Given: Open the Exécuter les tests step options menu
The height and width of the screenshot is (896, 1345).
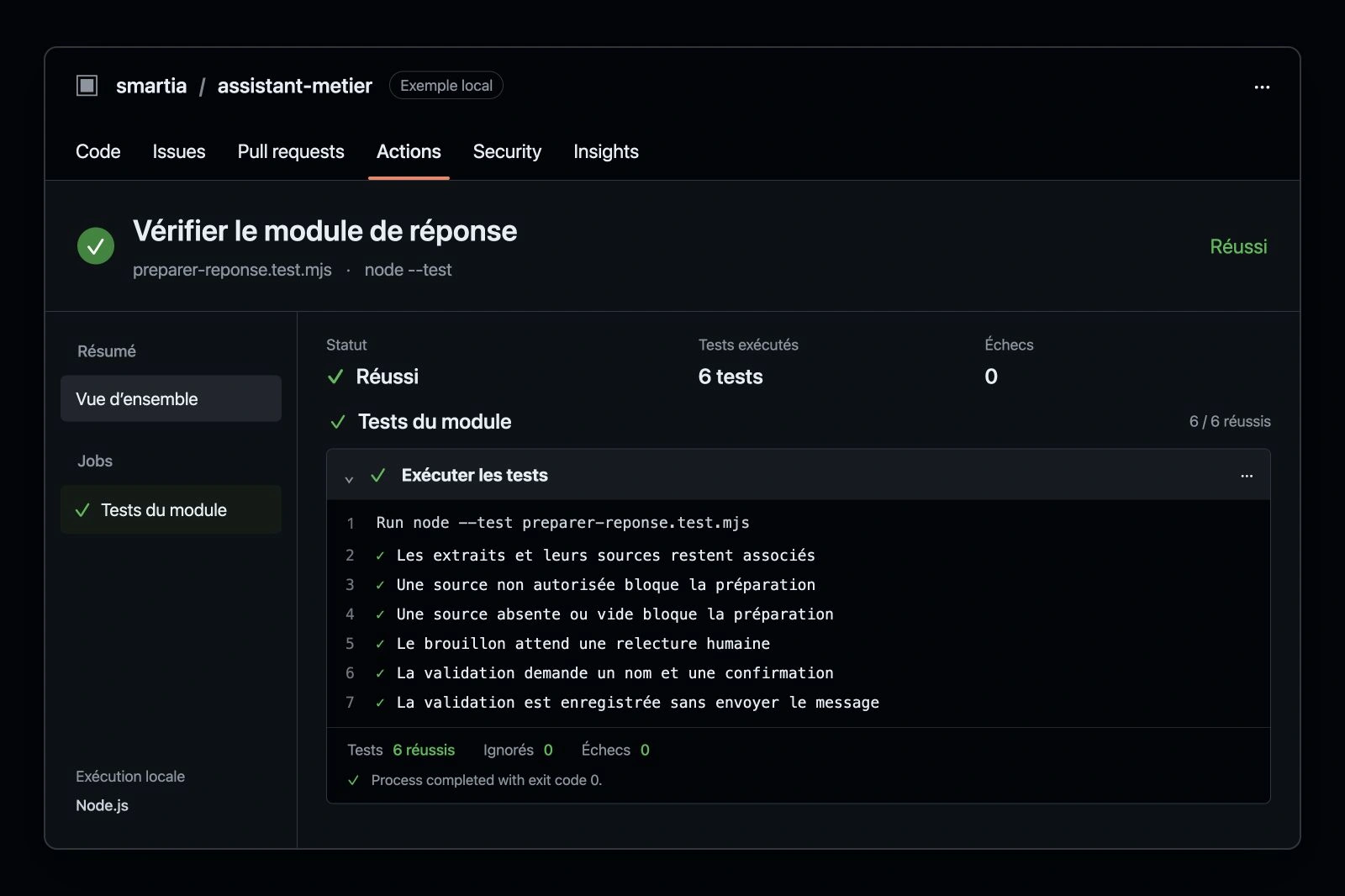Looking at the screenshot, I should 1247,476.
